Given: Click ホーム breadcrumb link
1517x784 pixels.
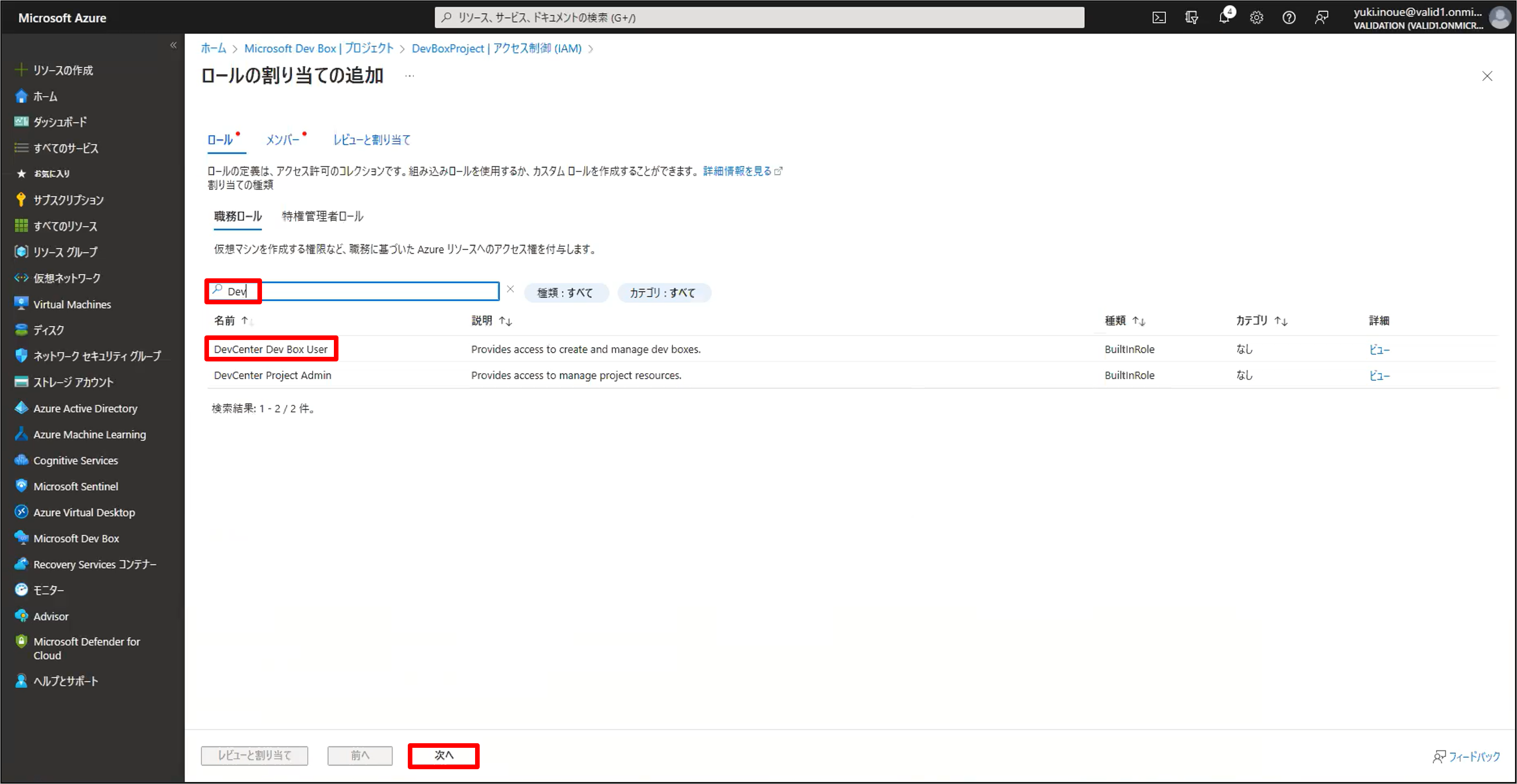Looking at the screenshot, I should point(213,48).
